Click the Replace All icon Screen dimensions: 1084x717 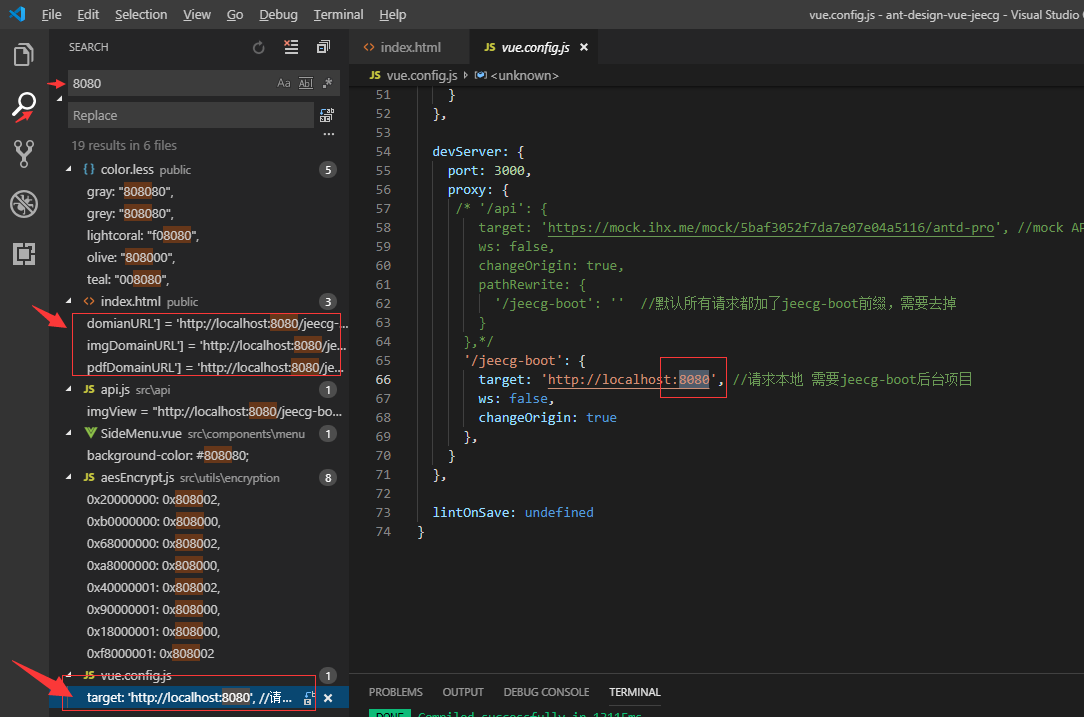[x=327, y=116]
